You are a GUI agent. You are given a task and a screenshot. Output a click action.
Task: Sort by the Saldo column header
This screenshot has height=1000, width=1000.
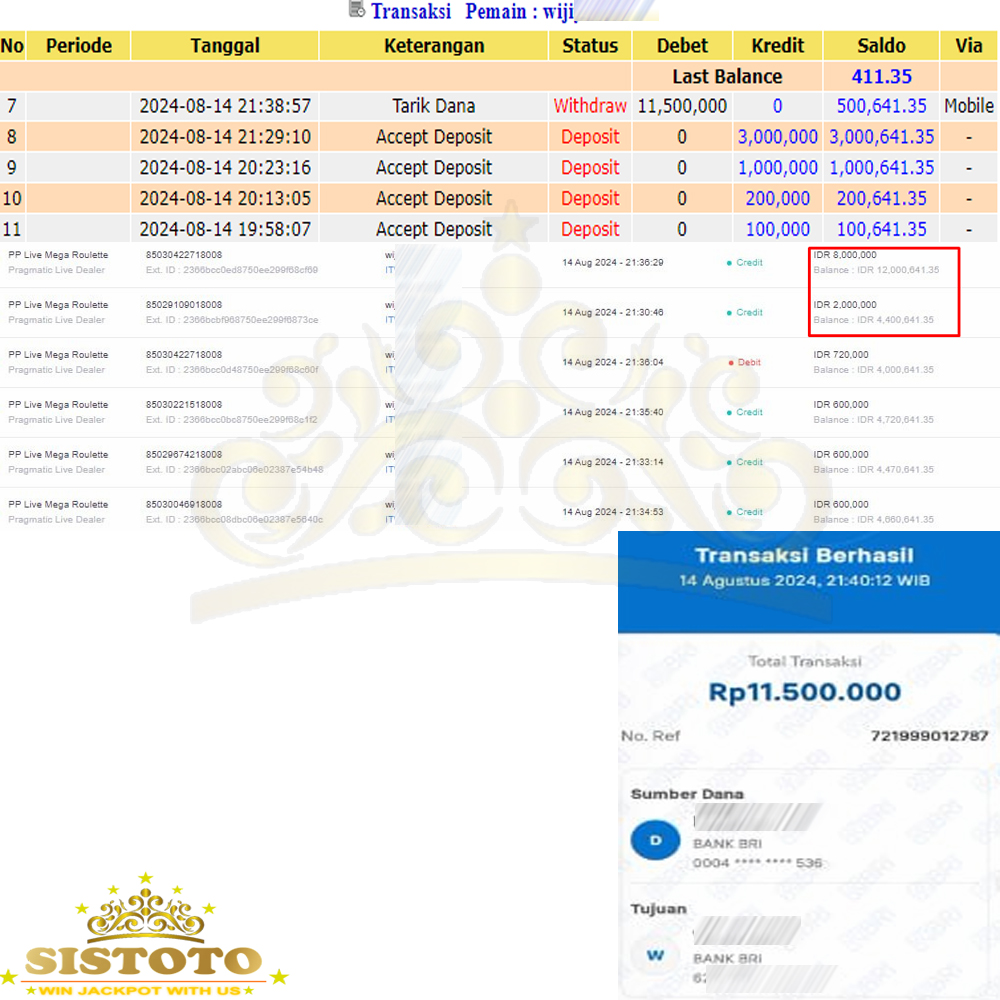[x=881, y=46]
